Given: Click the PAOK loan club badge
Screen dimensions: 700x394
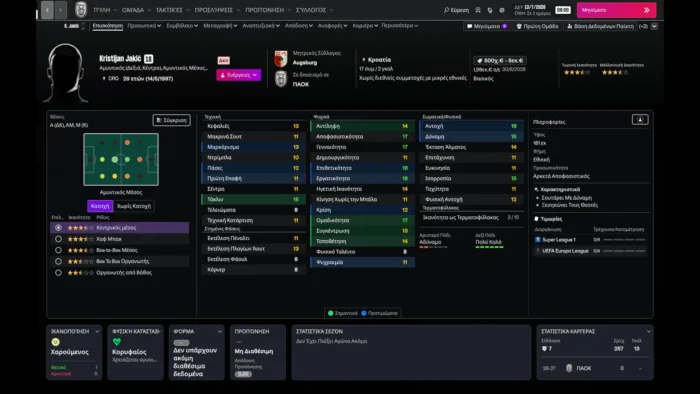Looking at the screenshot, I should tap(281, 79).
